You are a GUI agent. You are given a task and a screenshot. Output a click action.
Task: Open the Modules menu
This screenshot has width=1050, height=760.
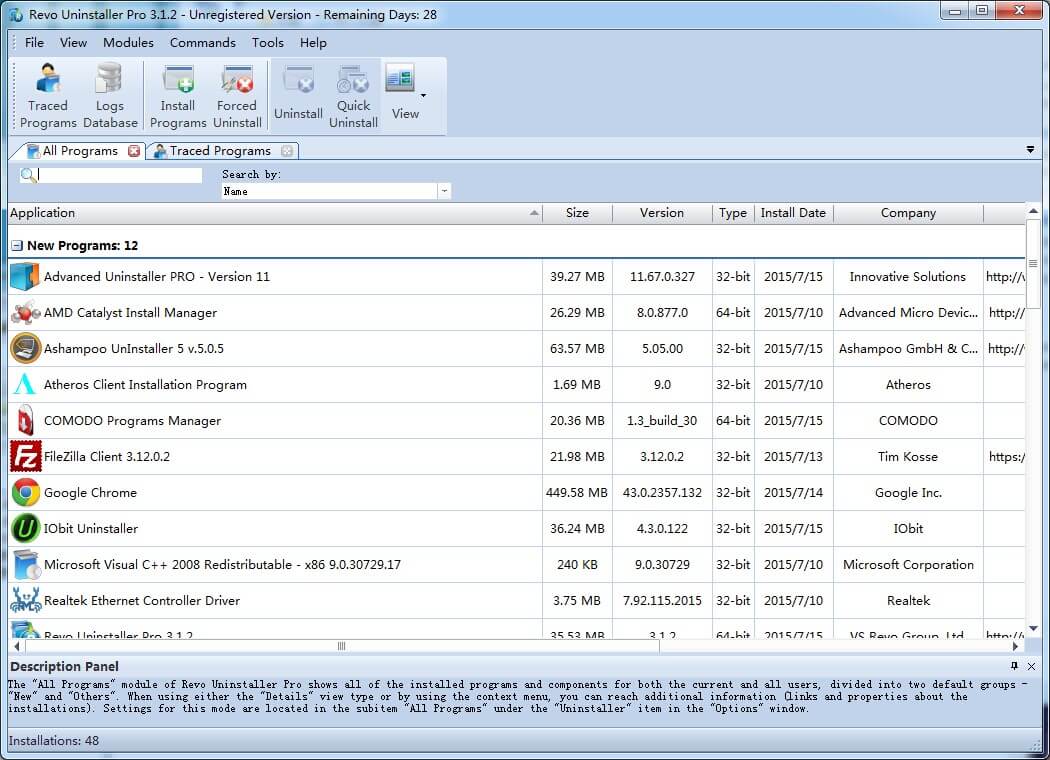click(x=128, y=43)
